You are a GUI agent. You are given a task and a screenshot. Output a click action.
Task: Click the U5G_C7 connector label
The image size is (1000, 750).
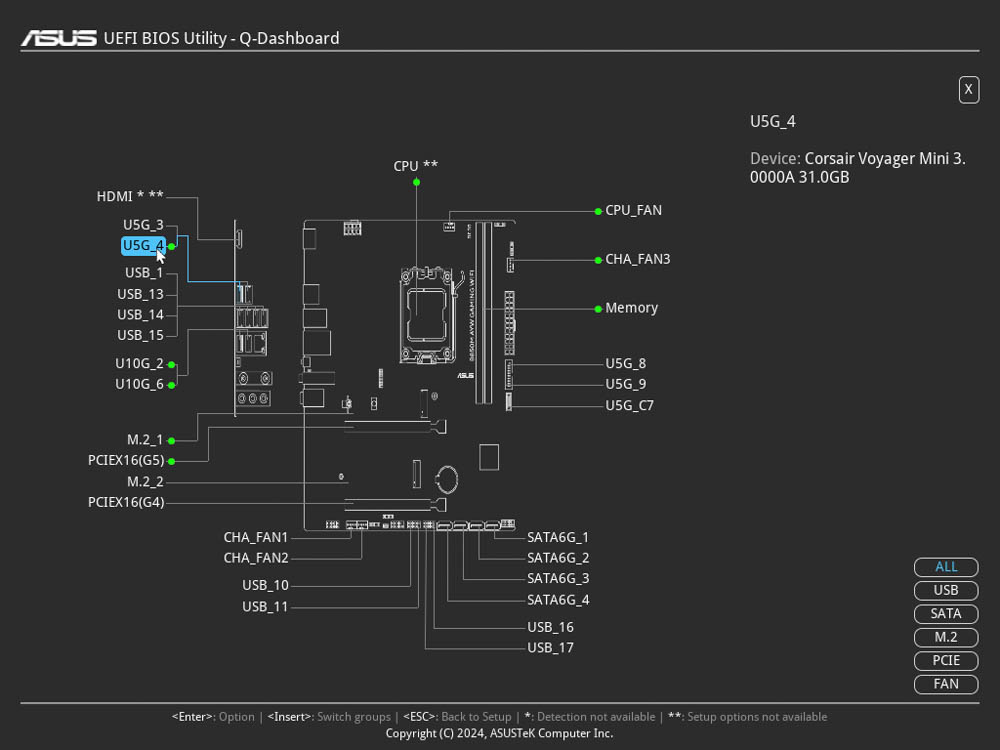click(629, 406)
